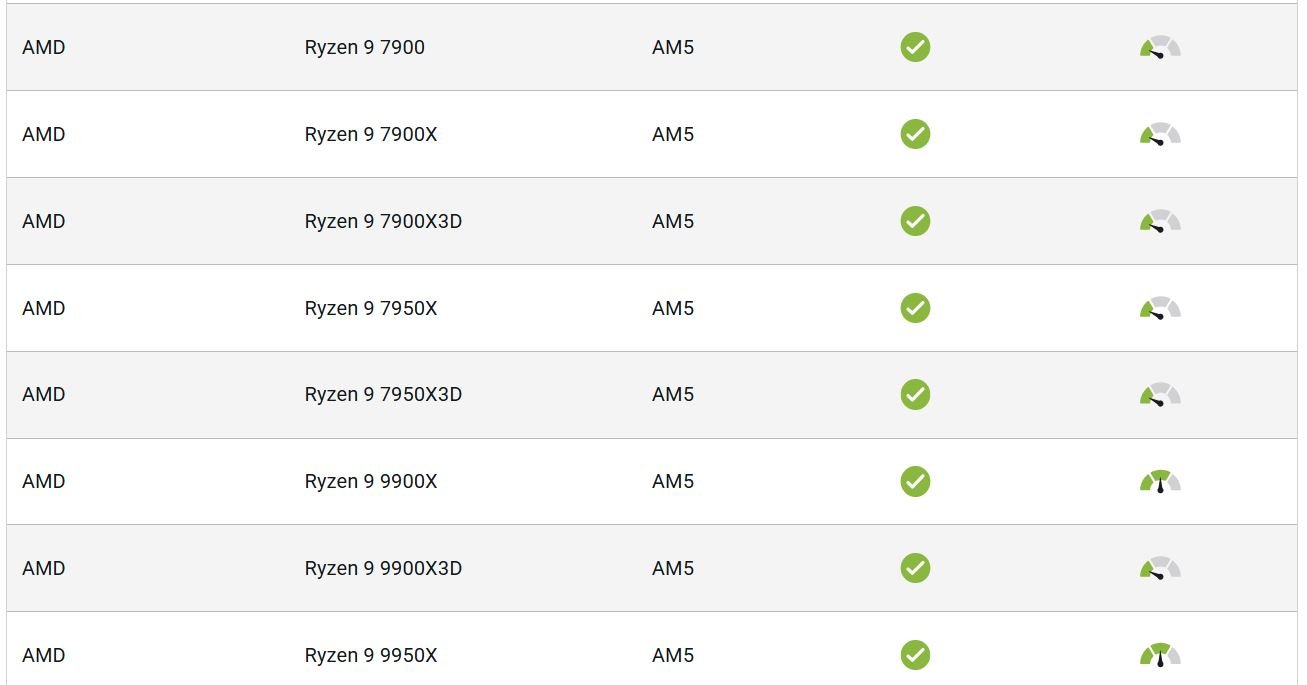Click the AM5 socket cell for Ryzen 9 9900X3D
Screen dimensions: 1307x685
672,568
